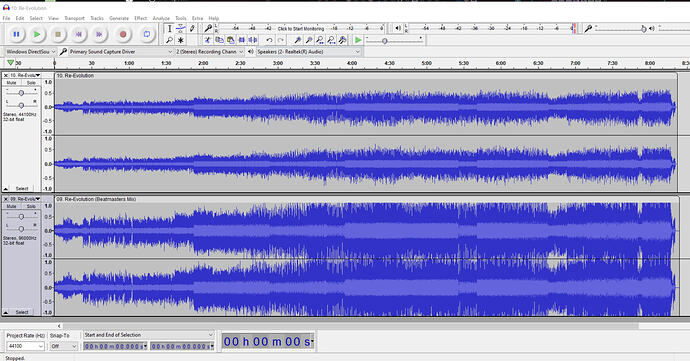
Task: Select the Draw (pencil) tool
Action: pos(192,29)
